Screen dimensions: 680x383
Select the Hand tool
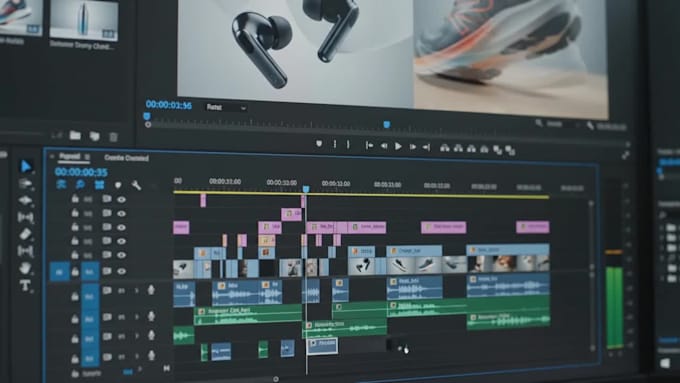[x=25, y=268]
